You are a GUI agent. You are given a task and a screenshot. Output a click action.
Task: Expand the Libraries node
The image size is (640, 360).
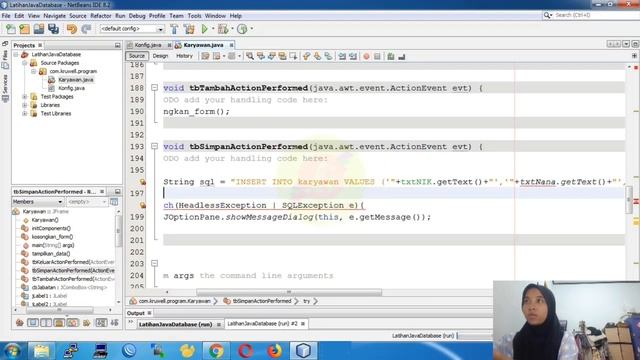coord(24,105)
